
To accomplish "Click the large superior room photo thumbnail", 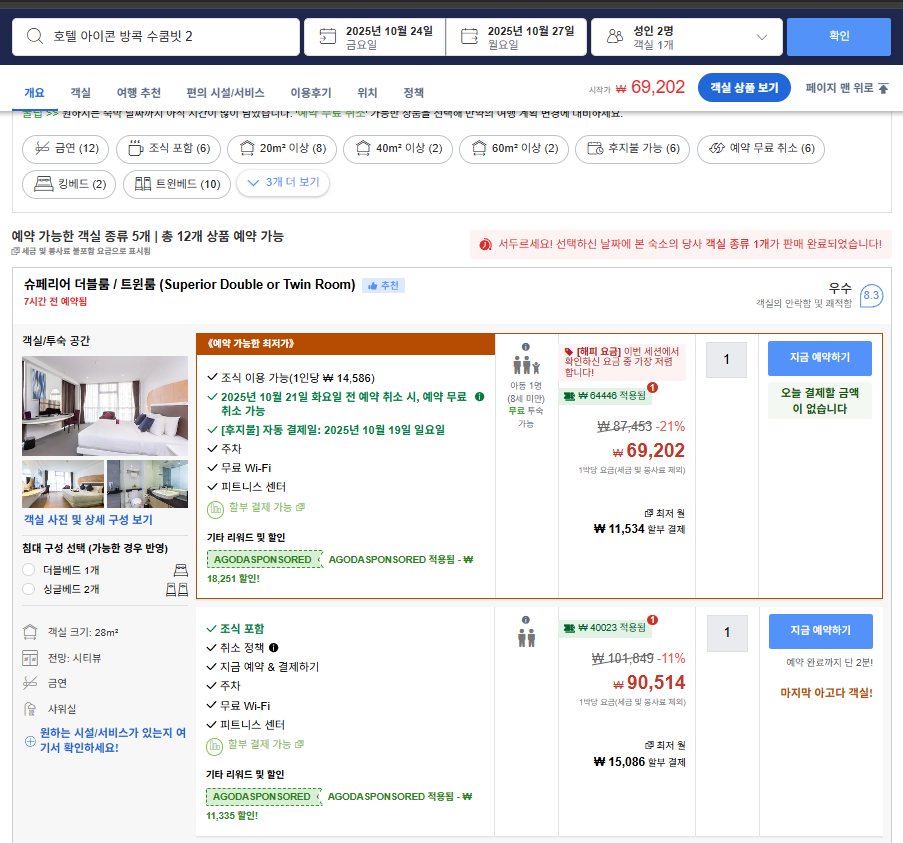I will point(104,405).
